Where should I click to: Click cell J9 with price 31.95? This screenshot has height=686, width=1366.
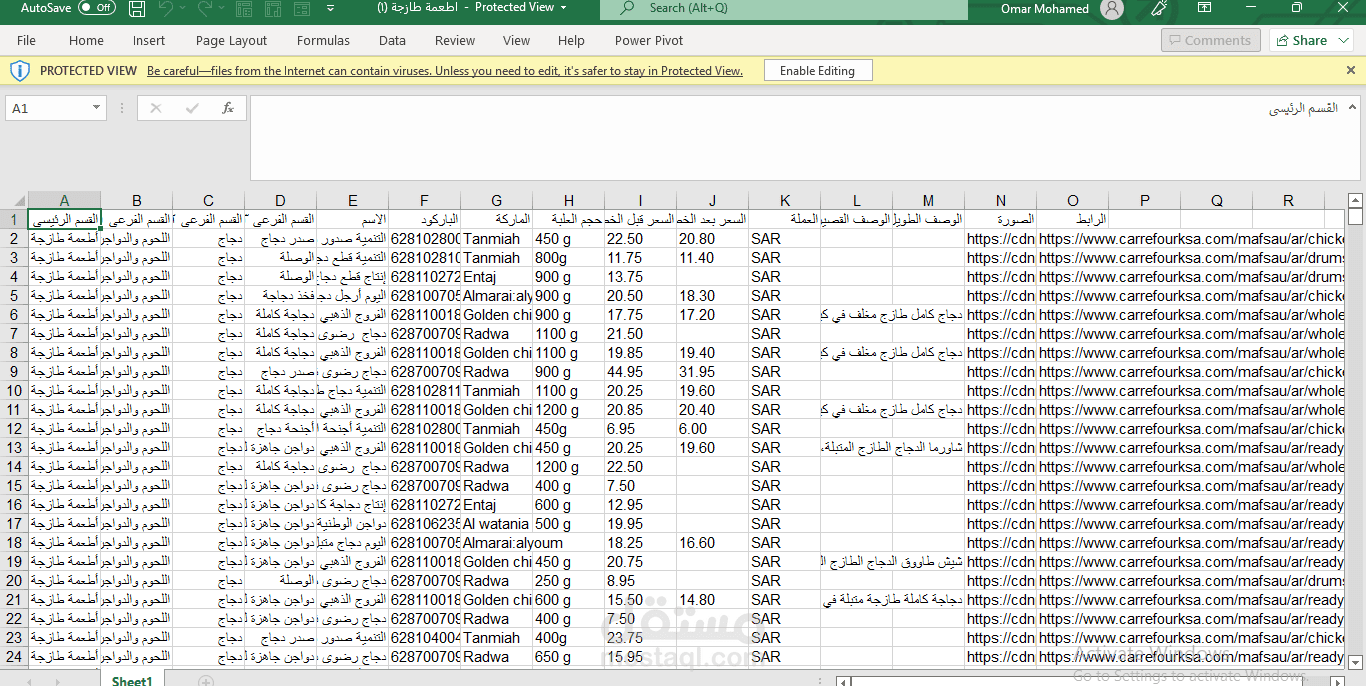coord(712,372)
